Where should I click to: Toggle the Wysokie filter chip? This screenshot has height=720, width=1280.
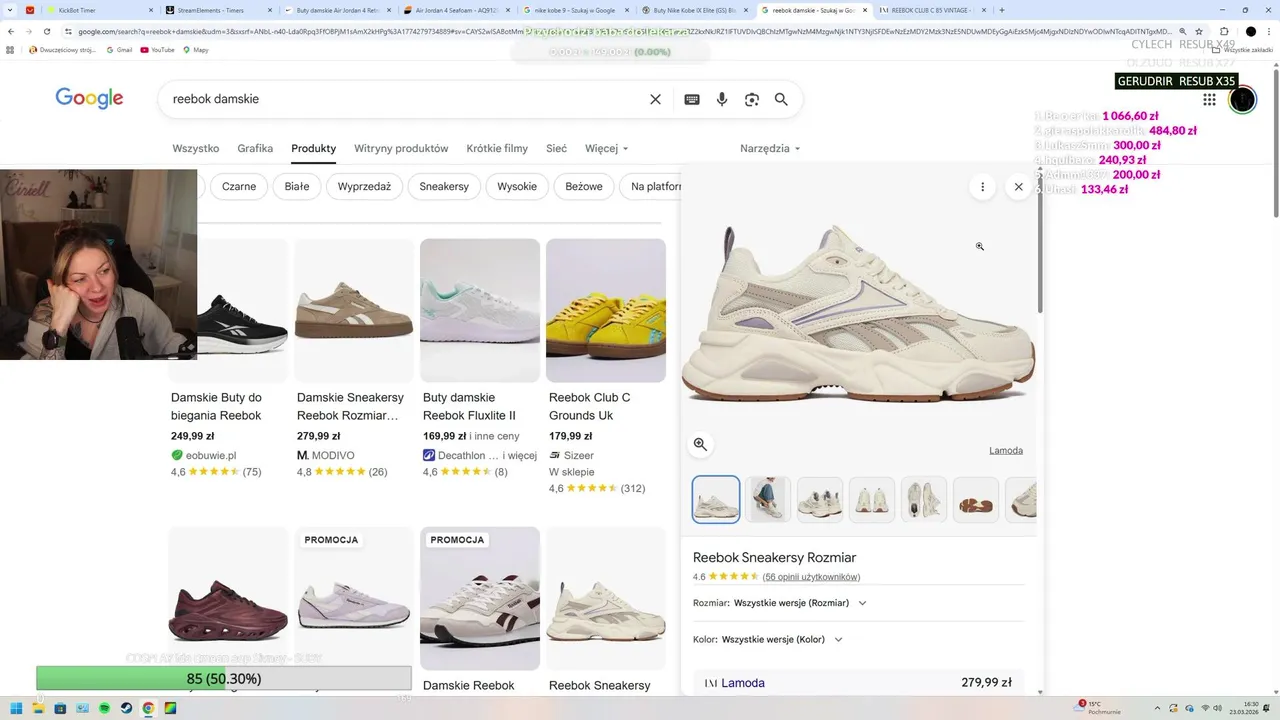[x=517, y=186]
